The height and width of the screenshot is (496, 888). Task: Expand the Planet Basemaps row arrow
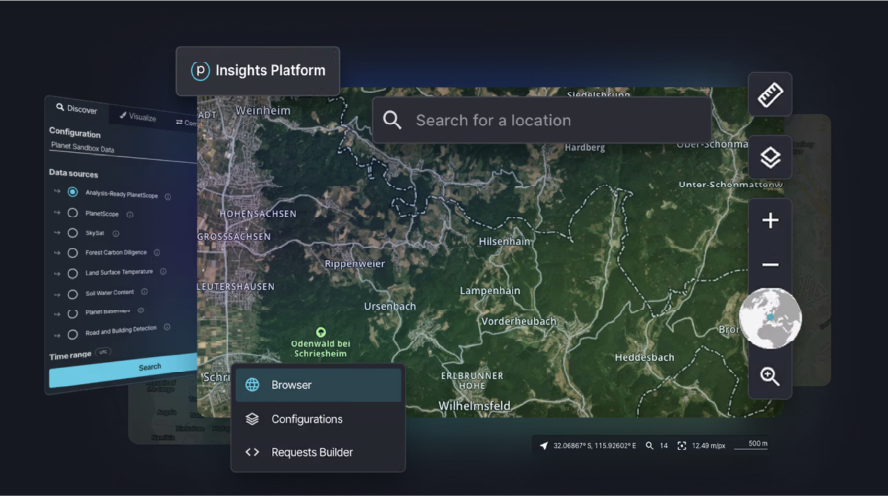pos(57,314)
